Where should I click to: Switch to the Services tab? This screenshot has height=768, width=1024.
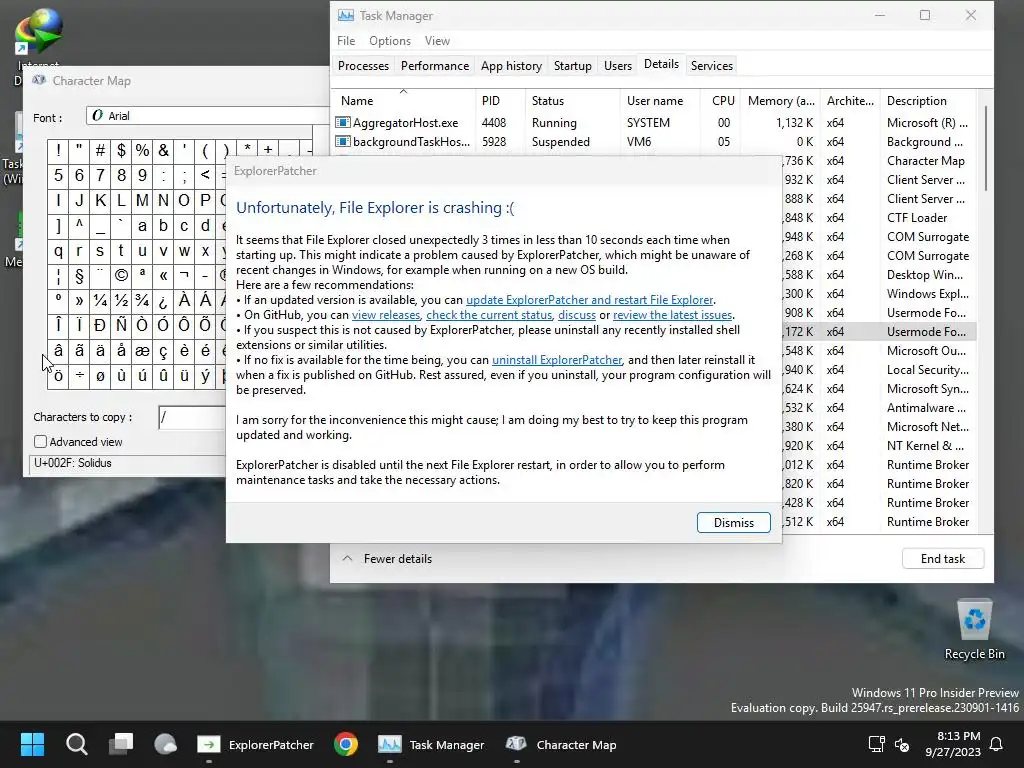(712, 65)
